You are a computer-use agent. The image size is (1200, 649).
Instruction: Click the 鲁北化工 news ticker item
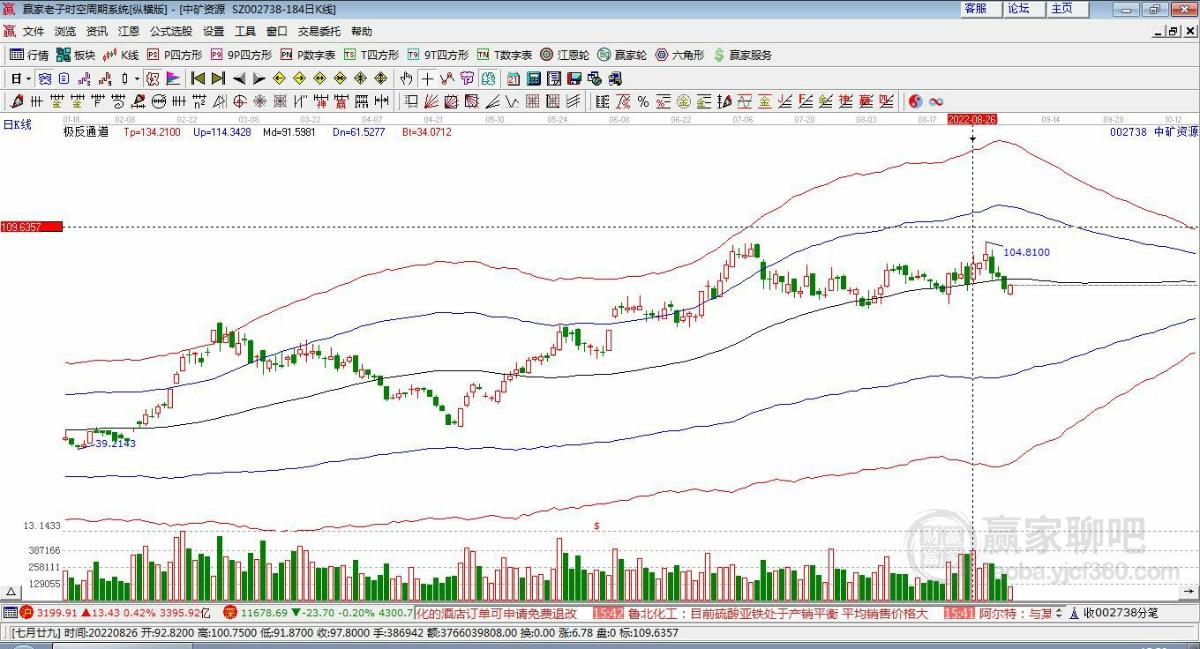pos(777,612)
